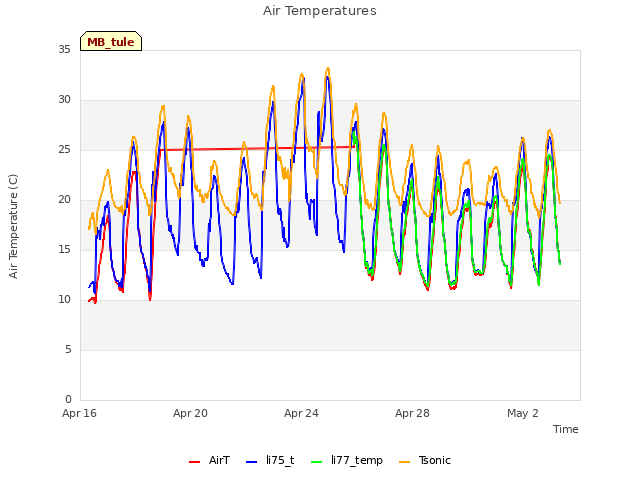Toggle the Tsonic legend entry
Image resolution: width=640 pixels, height=480 pixels.
[424, 460]
